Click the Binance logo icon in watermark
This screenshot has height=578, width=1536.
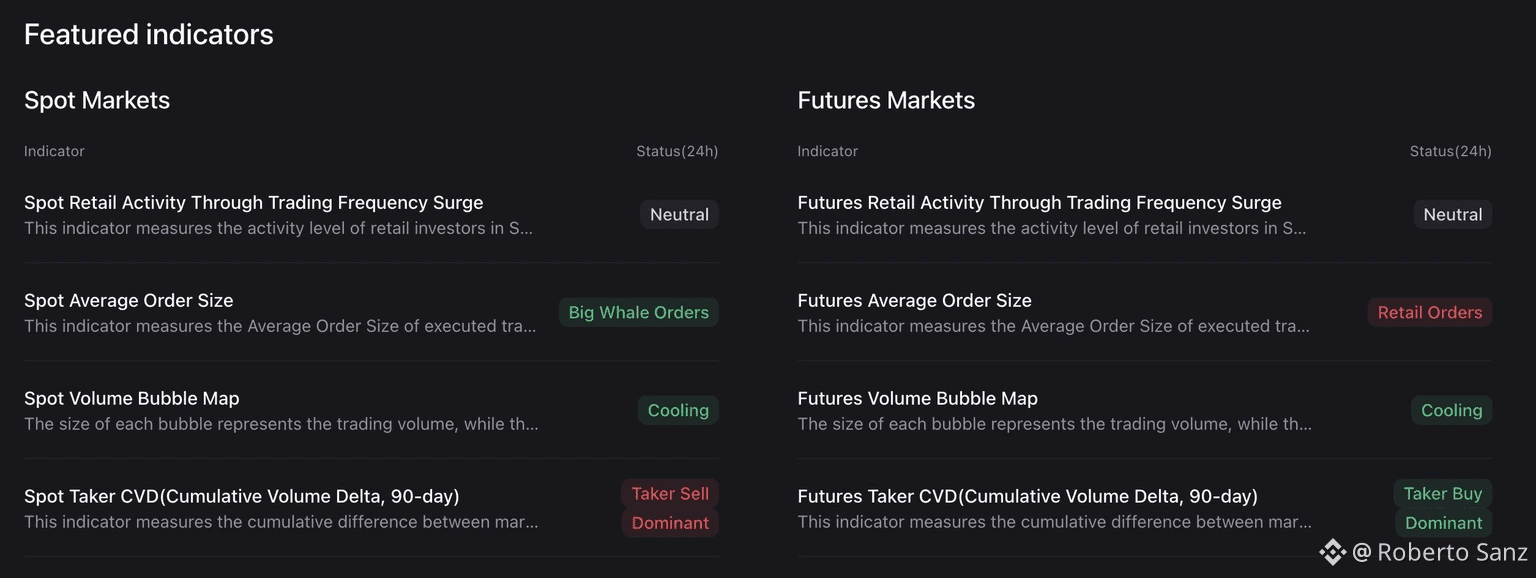click(x=1332, y=552)
